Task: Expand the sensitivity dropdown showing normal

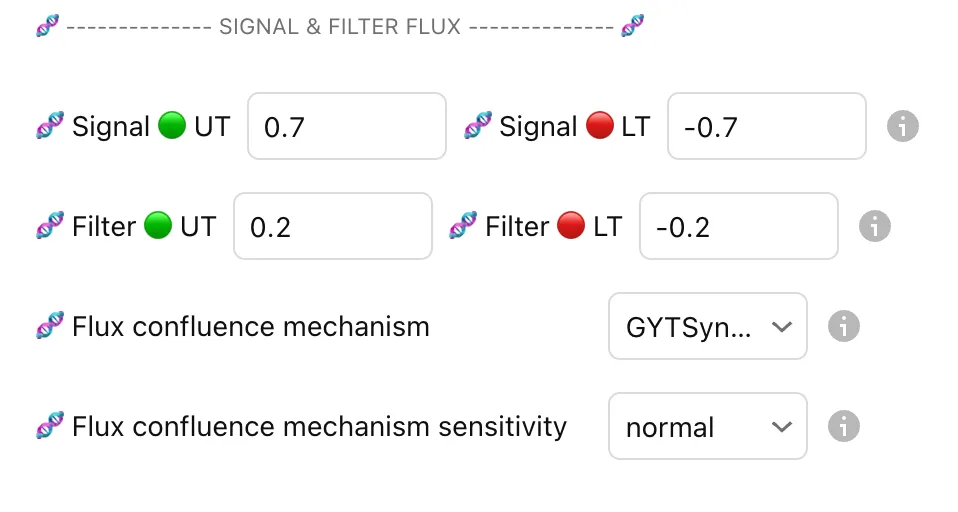Action: (x=707, y=426)
